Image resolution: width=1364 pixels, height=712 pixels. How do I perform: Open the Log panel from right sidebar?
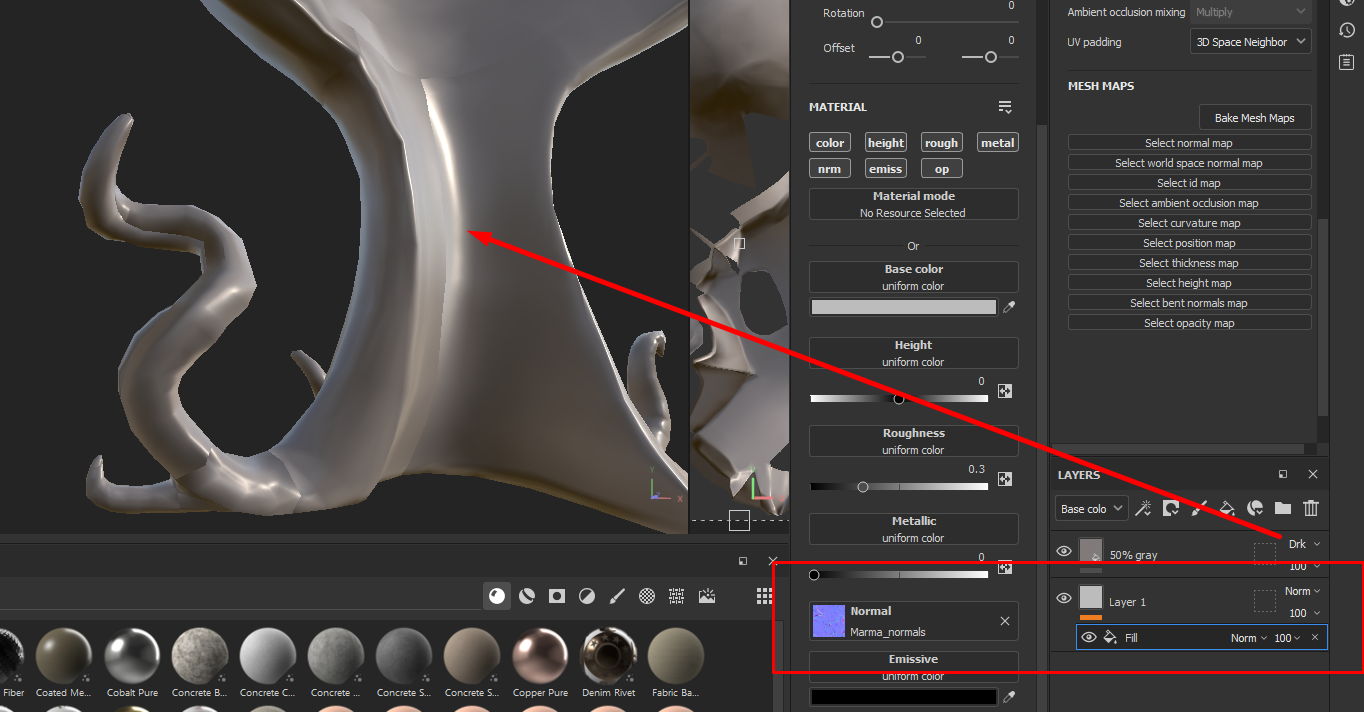pyautogui.click(x=1347, y=62)
